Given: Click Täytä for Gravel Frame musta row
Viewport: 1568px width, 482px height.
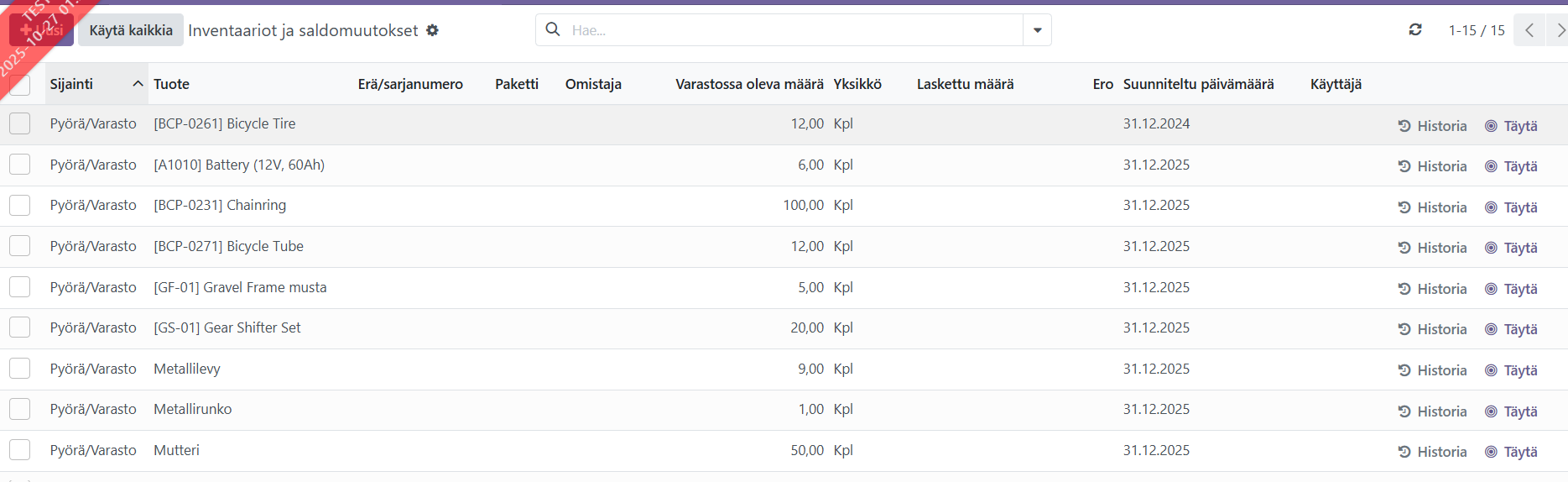Looking at the screenshot, I should point(1511,289).
